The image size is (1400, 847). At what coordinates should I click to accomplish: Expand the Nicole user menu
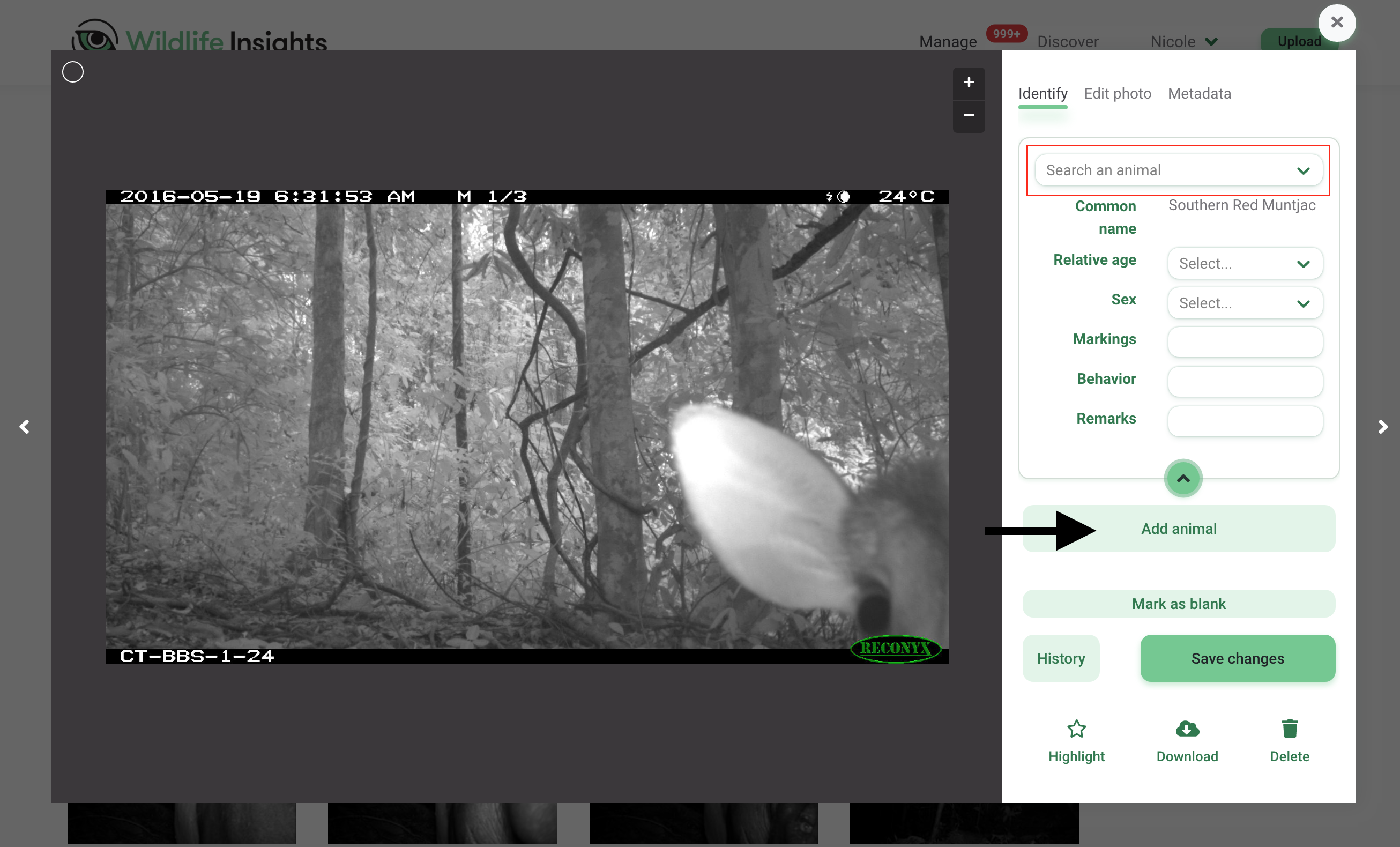tap(1183, 41)
